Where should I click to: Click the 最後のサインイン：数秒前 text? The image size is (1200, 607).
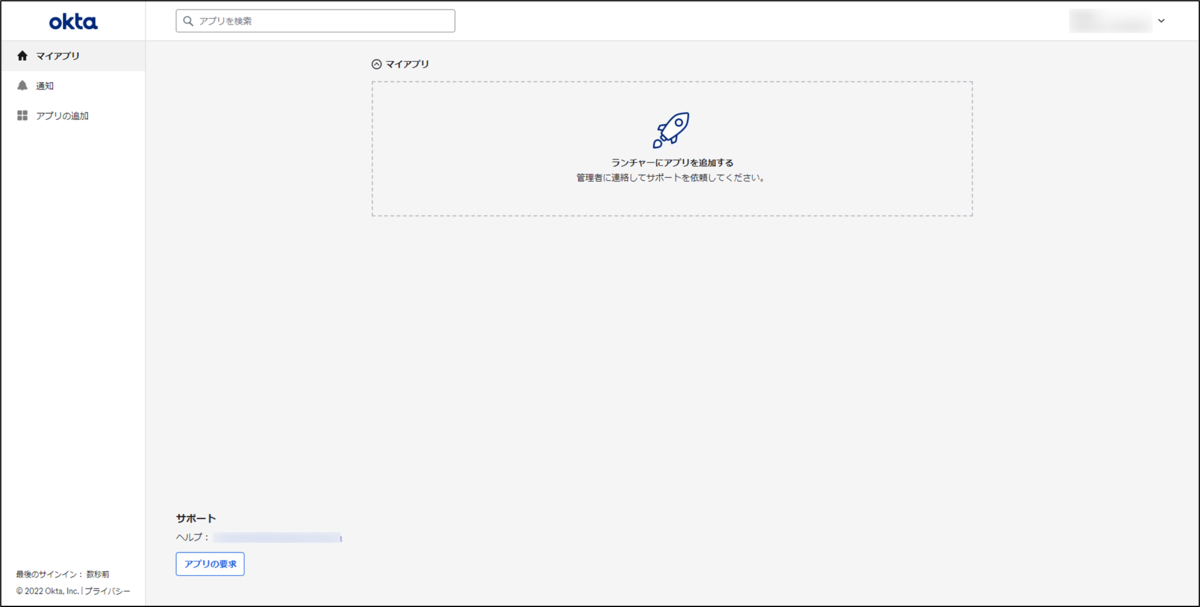pyautogui.click(x=63, y=574)
